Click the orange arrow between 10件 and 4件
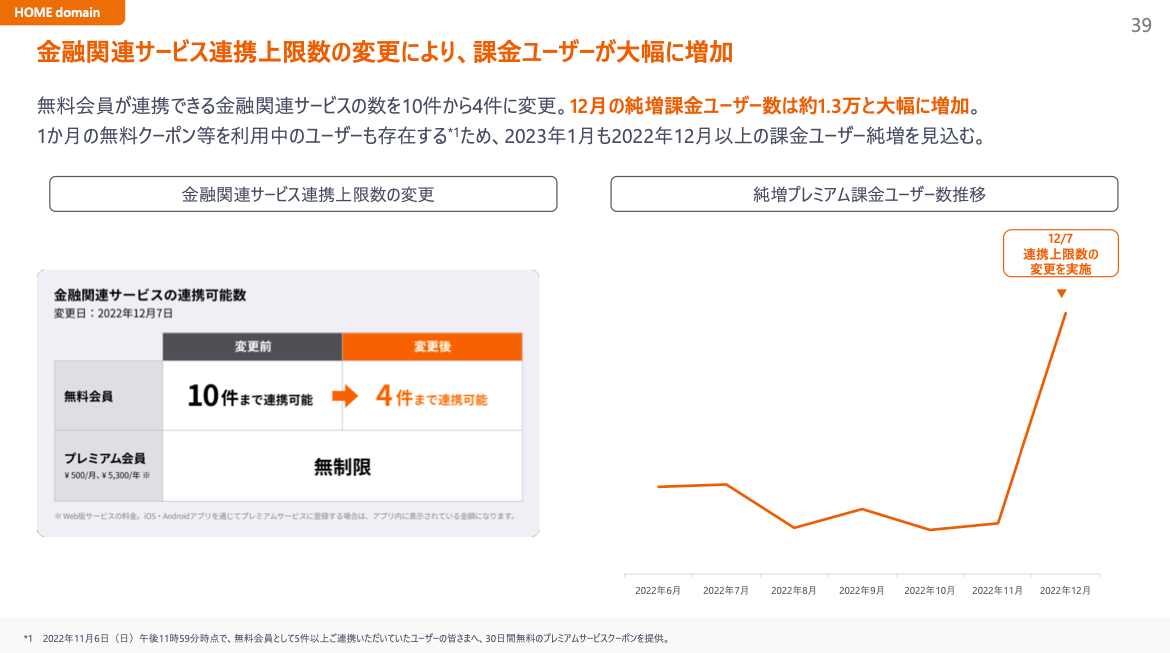Viewport: 1170px width, 653px height. 344,396
